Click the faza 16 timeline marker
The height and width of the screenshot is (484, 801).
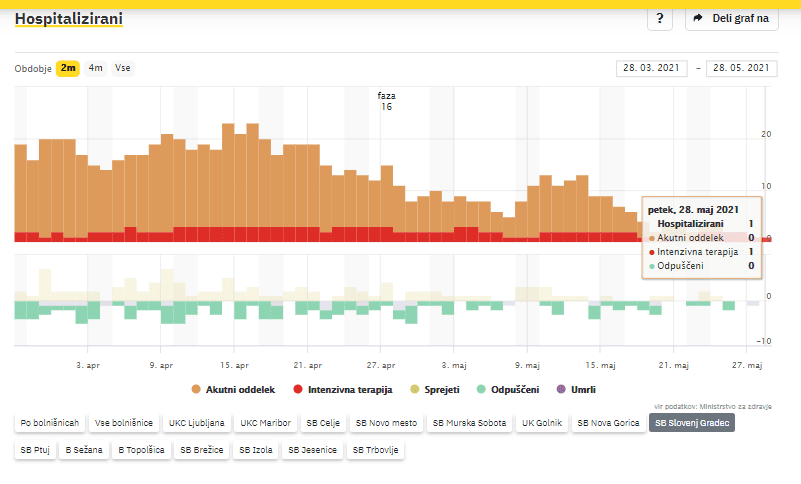(x=386, y=101)
